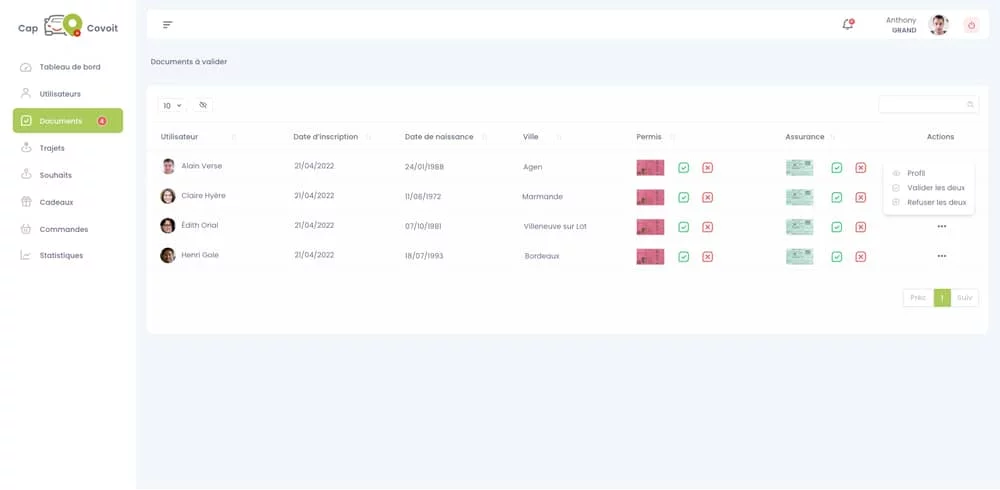Click the Suiv pagination button
Viewport: 1000px width, 490px height.
pyautogui.click(x=964, y=298)
